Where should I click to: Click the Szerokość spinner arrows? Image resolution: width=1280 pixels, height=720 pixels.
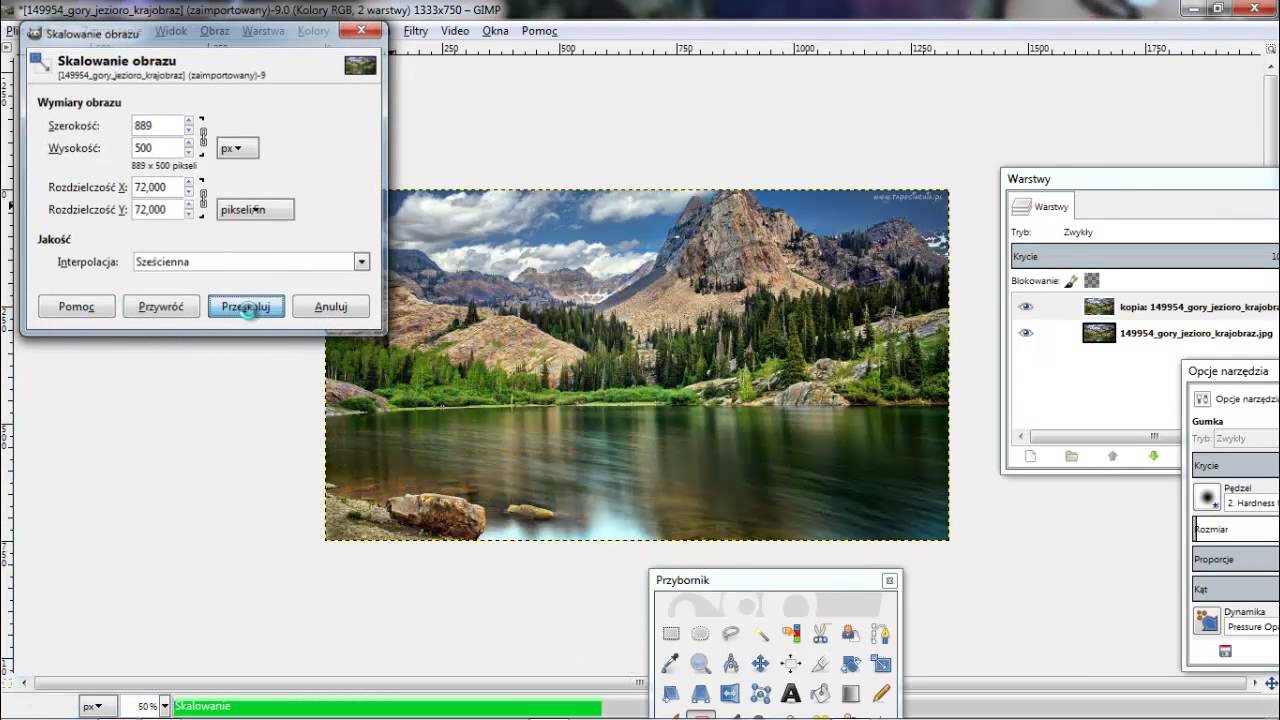click(x=188, y=125)
